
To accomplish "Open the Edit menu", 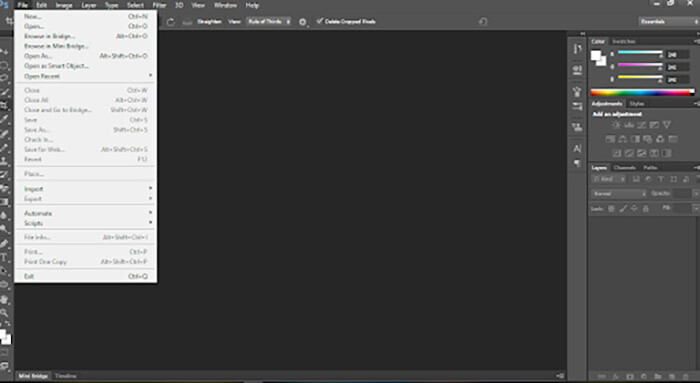I will (x=42, y=5).
